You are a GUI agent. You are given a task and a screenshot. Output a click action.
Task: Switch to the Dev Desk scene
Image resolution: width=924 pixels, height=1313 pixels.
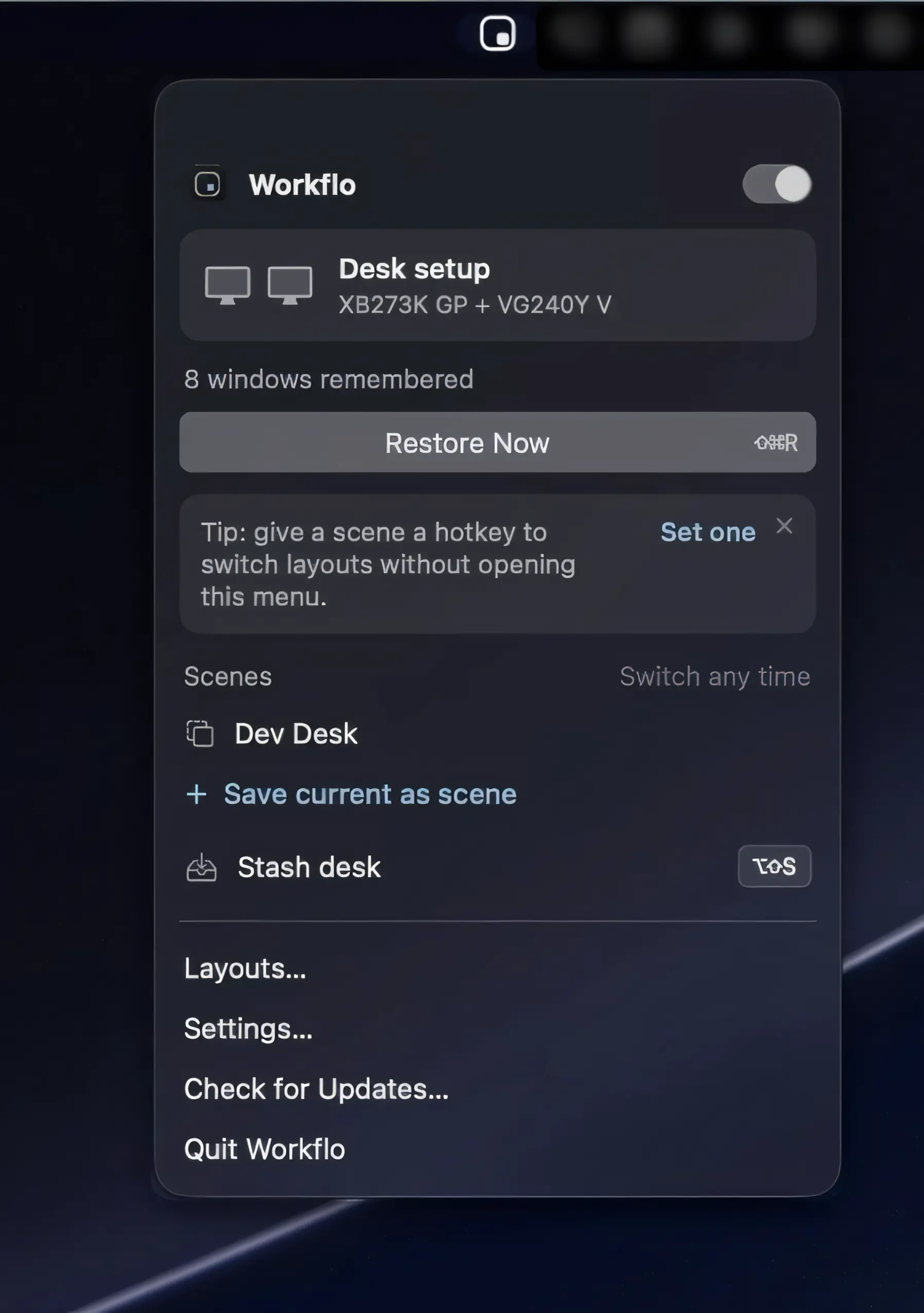[497, 734]
